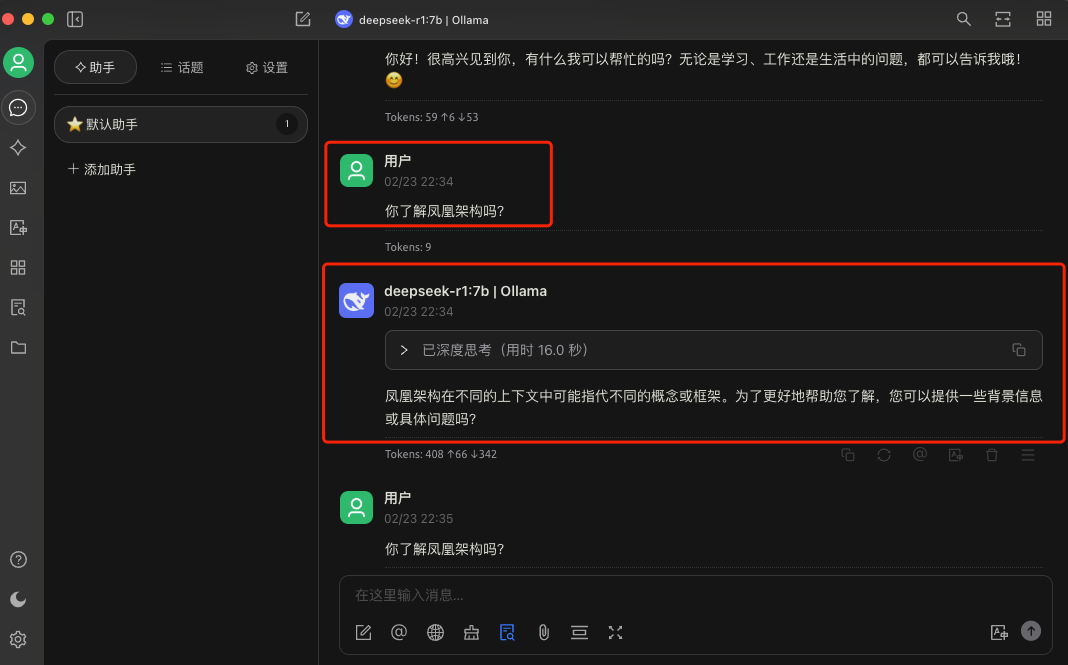Regenerate the deepseek reply
Image resolution: width=1068 pixels, height=665 pixels.
(x=884, y=454)
